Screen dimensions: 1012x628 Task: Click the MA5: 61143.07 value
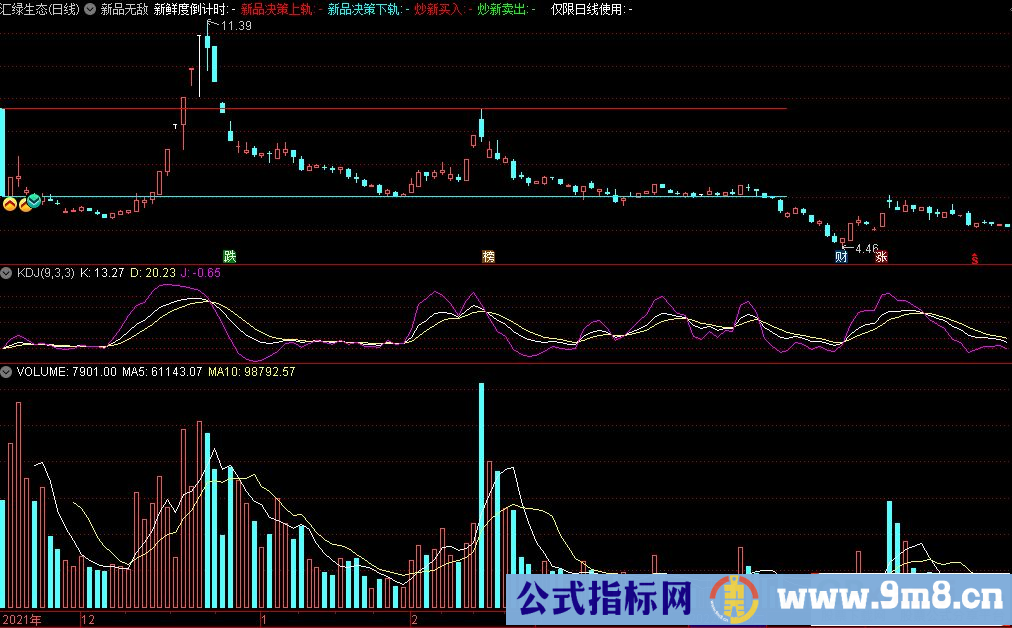(162, 372)
